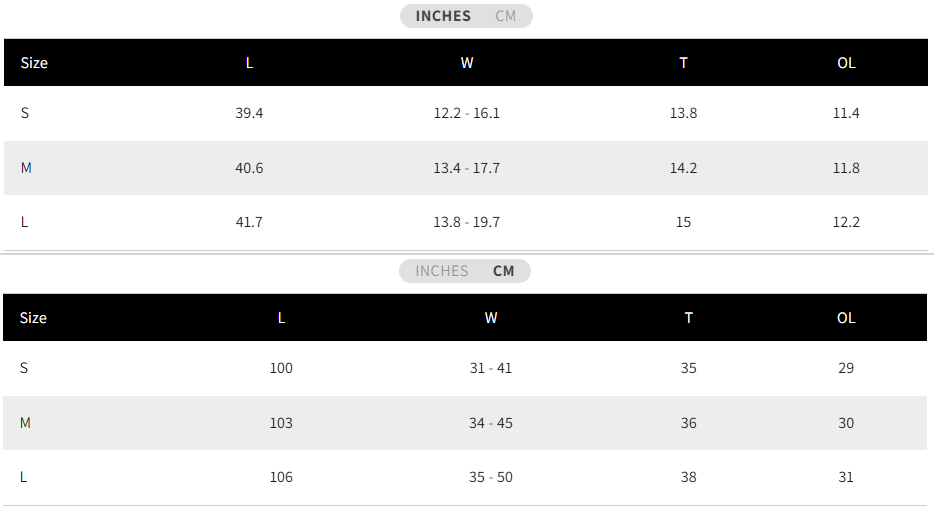Select the S size row in inches table
934x510 pixels.
pos(466,113)
